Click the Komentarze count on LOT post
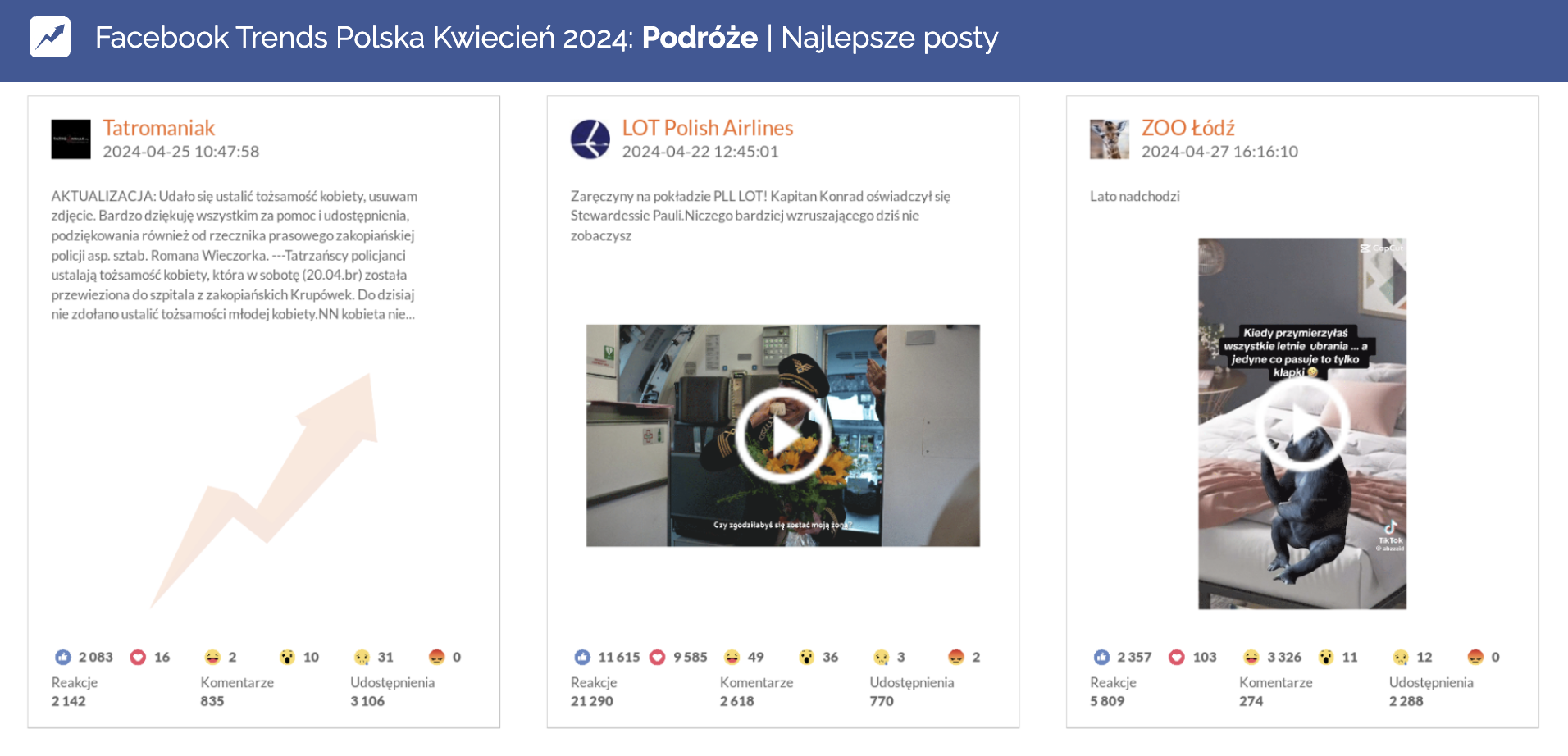 736,701
